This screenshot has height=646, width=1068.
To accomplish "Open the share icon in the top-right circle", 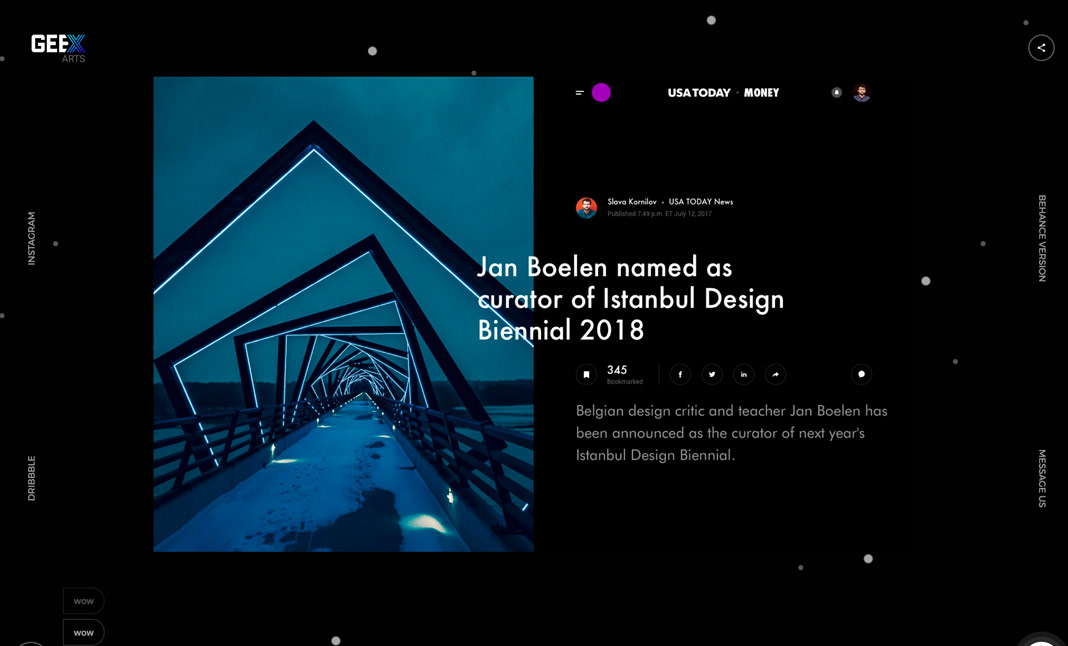I will click(1041, 48).
